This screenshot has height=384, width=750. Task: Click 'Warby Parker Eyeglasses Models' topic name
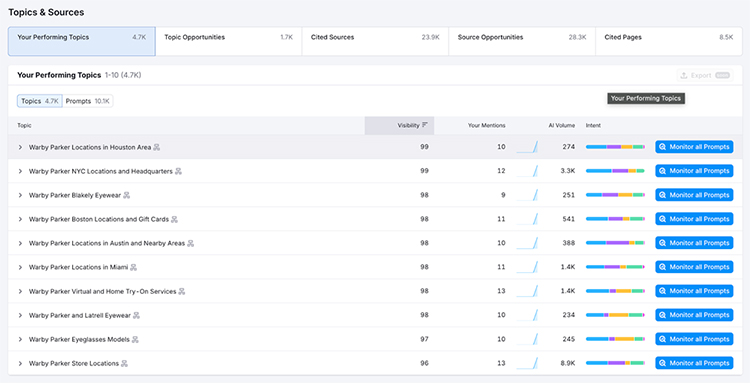[79, 340]
